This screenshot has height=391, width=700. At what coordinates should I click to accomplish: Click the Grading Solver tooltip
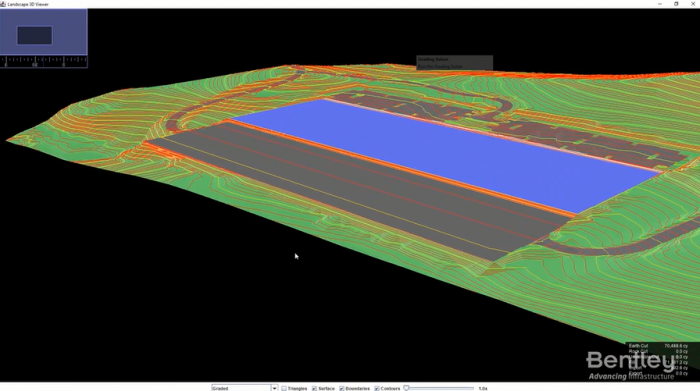pyautogui.click(x=454, y=62)
